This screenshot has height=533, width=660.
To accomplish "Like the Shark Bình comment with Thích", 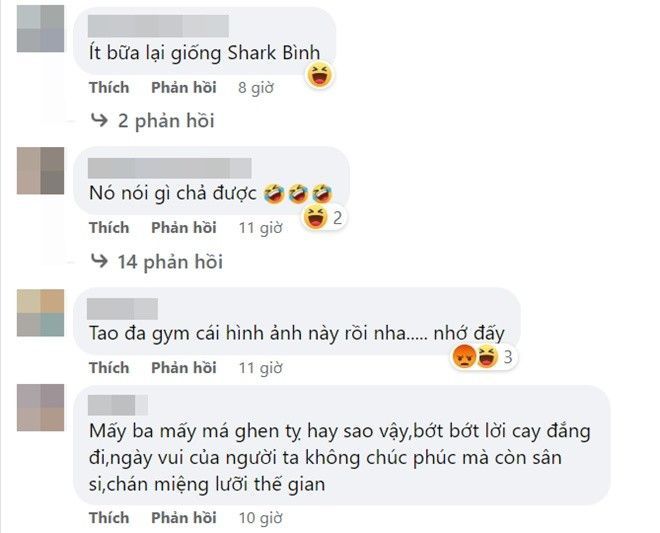I will pyautogui.click(x=109, y=88).
